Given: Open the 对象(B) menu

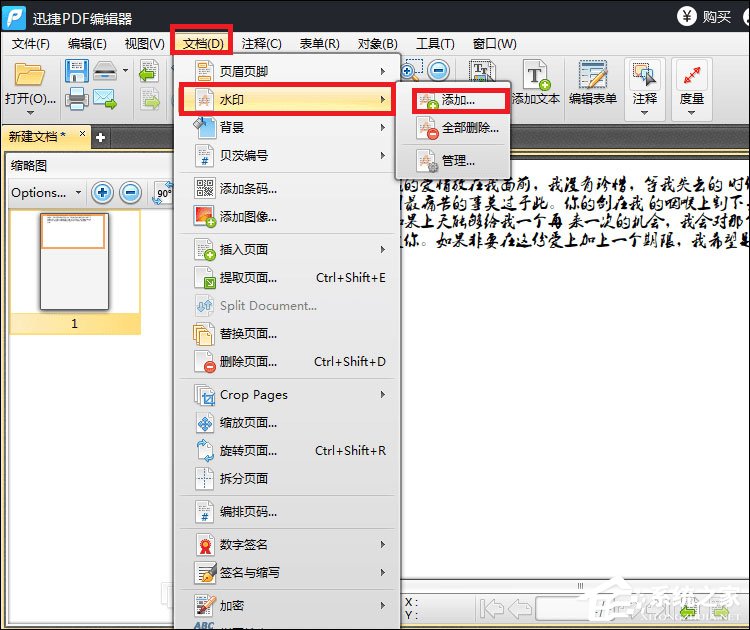Looking at the screenshot, I should pyautogui.click(x=377, y=44).
